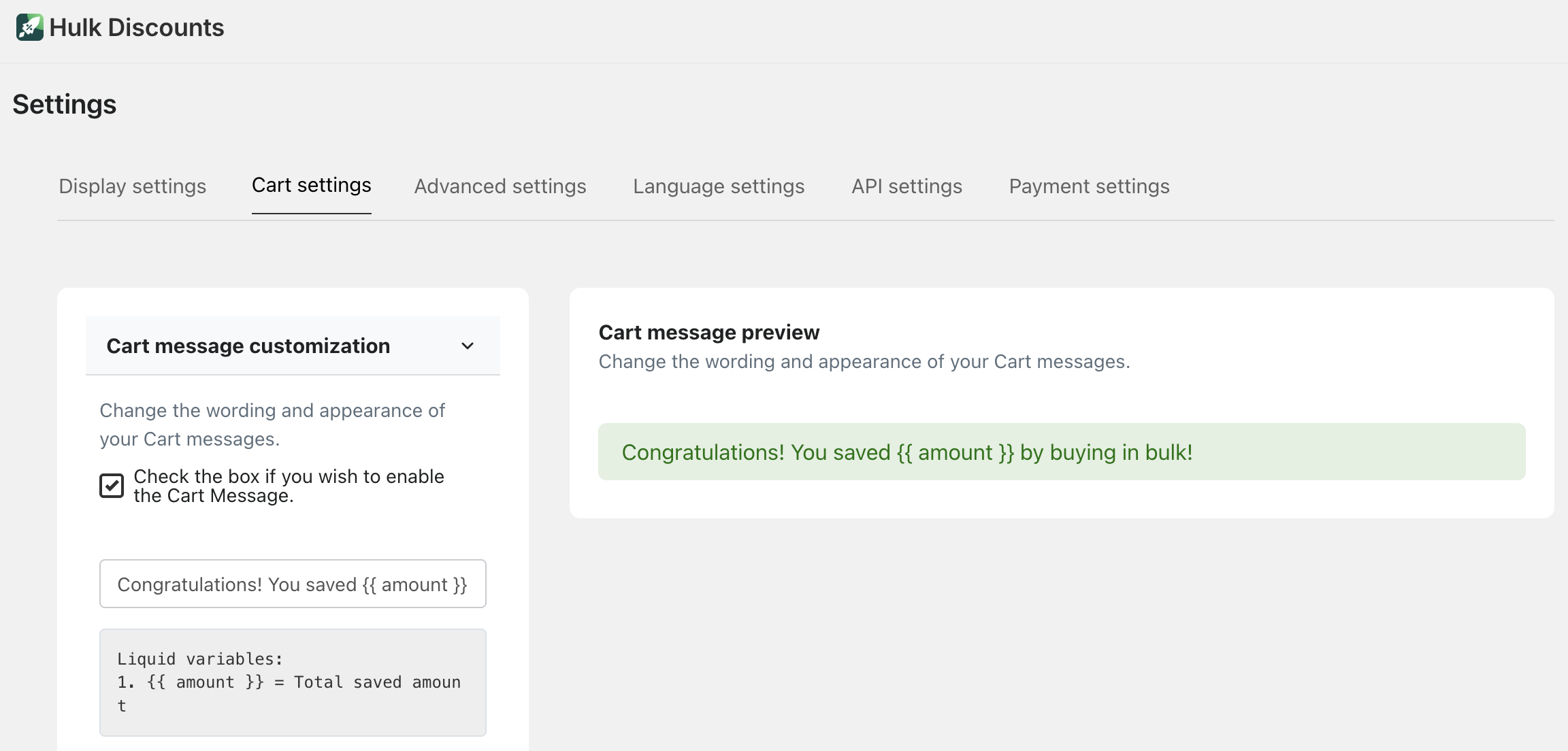This screenshot has width=1568, height=751.
Task: Select the Cart settings tab
Action: (311, 185)
